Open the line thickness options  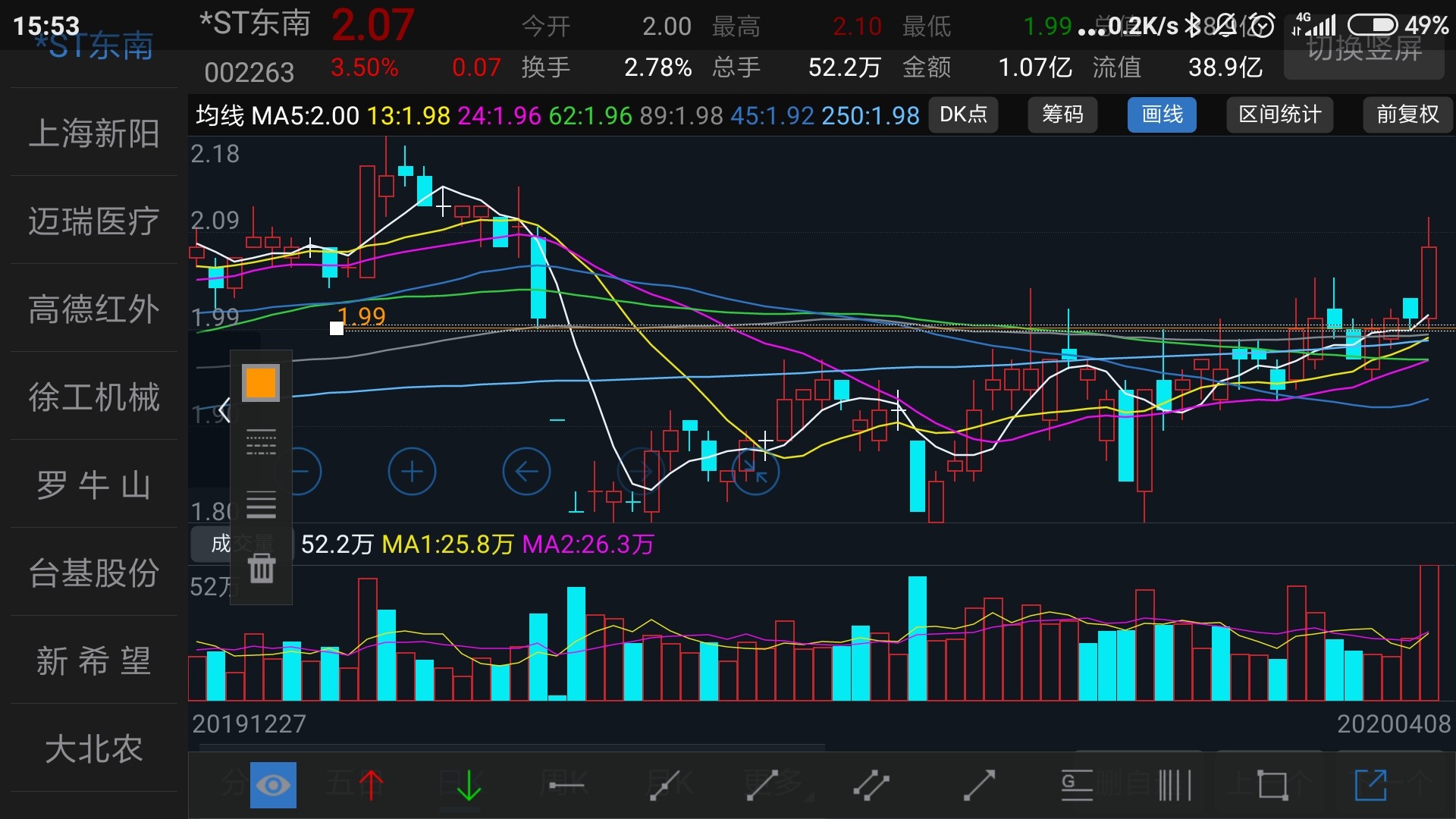pyautogui.click(x=261, y=504)
